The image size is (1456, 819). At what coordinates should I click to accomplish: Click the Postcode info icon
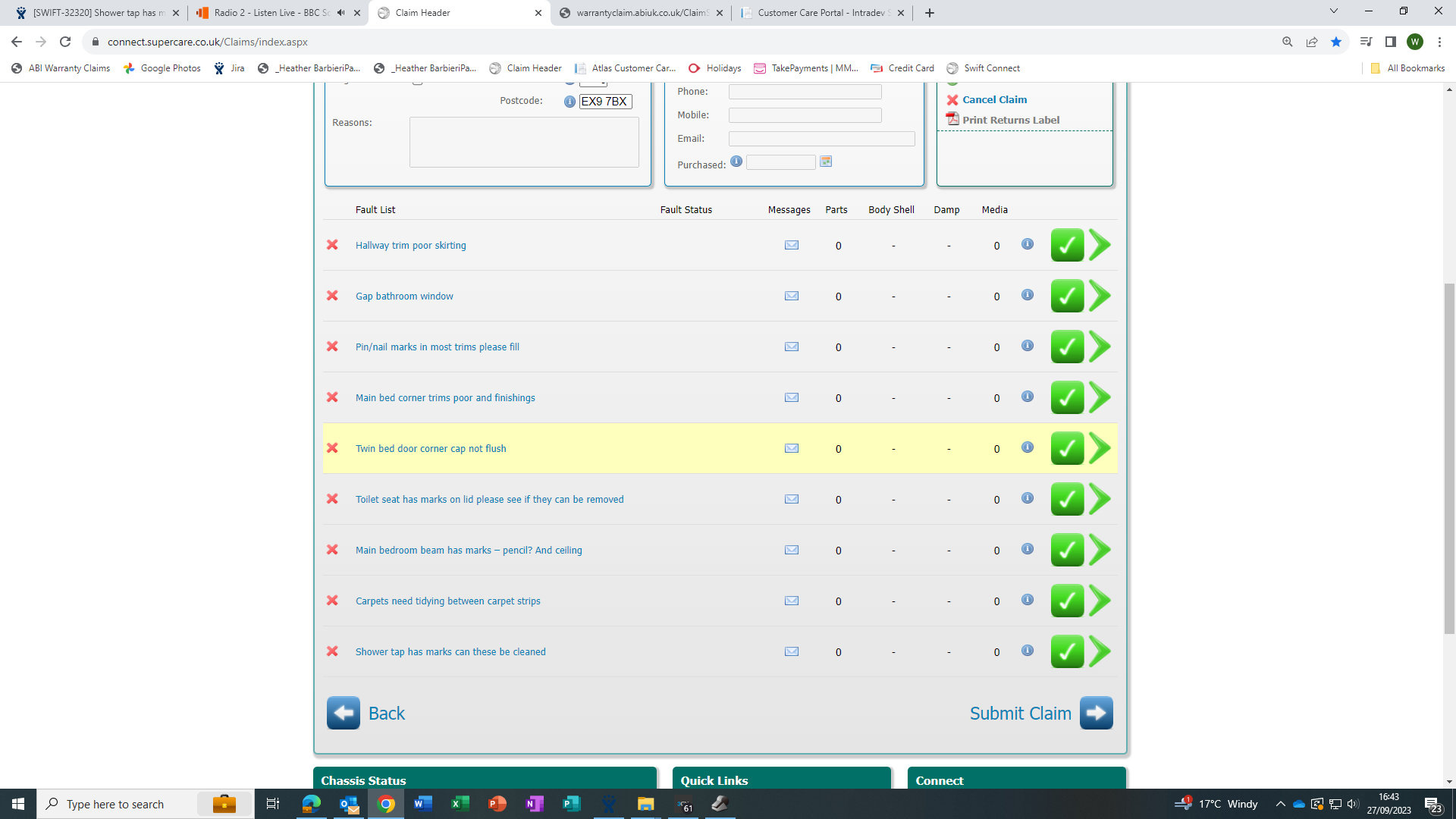[570, 102]
